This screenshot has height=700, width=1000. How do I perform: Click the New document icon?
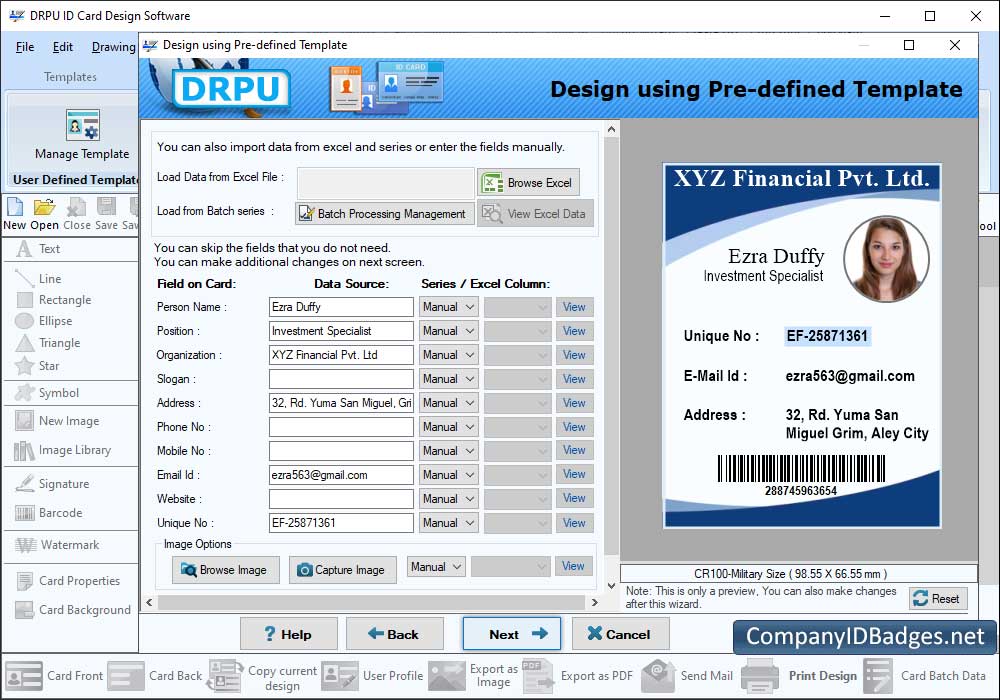coord(15,207)
